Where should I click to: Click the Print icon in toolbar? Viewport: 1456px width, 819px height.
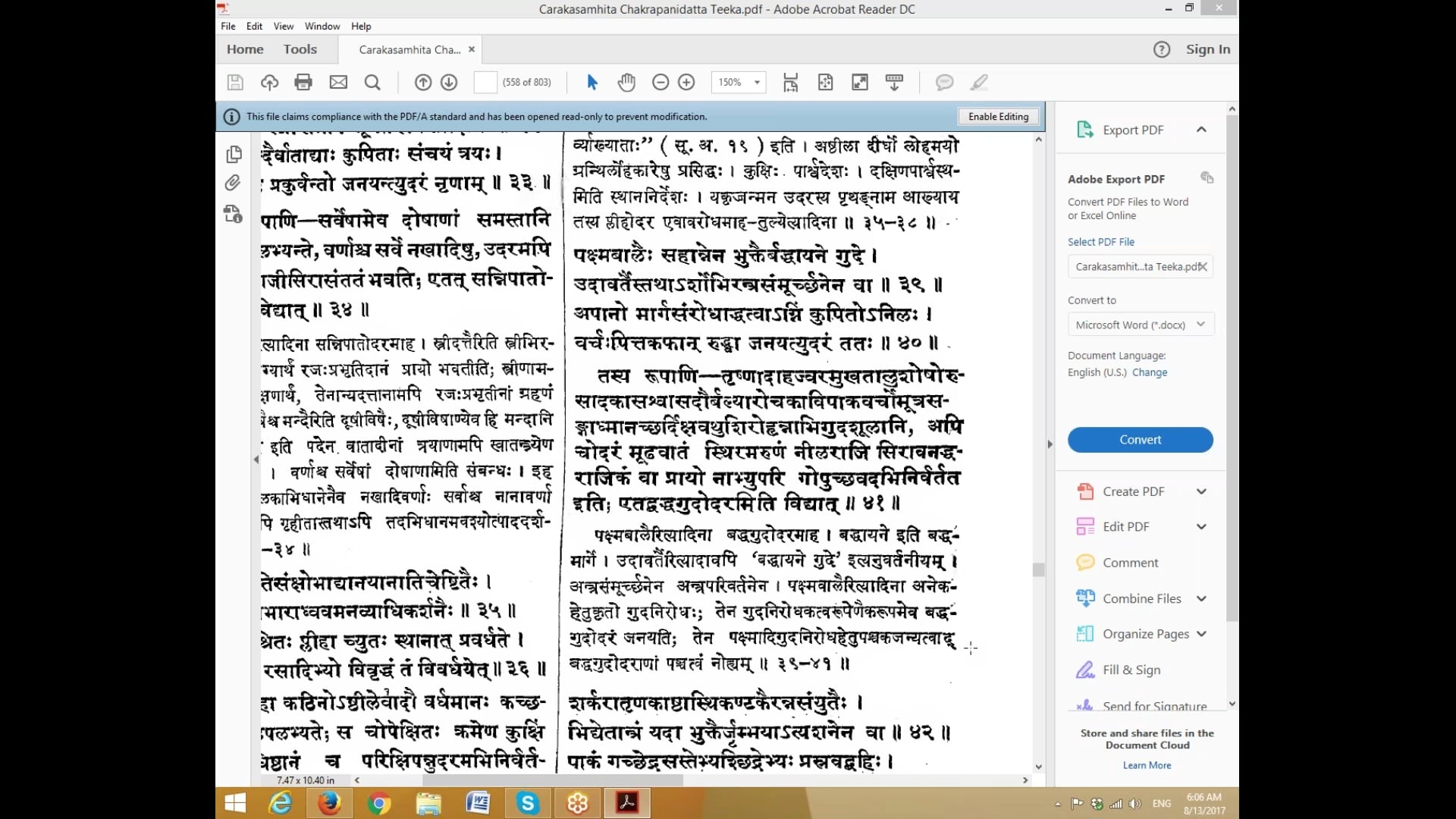point(303,82)
